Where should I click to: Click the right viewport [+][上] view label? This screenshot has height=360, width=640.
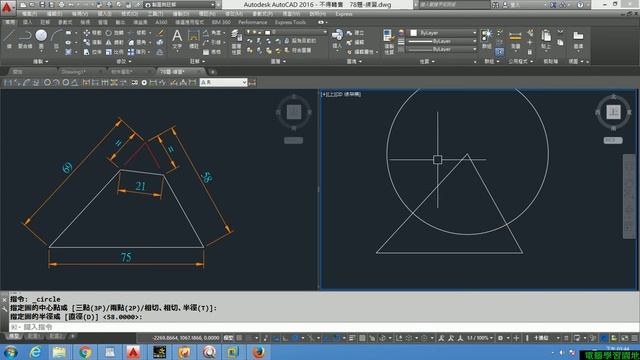(x=341, y=94)
